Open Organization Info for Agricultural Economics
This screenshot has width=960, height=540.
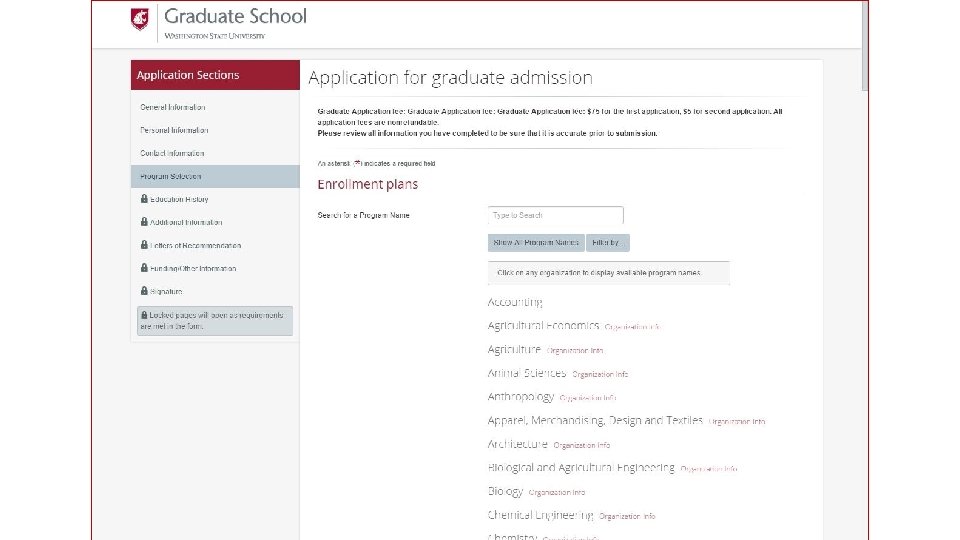click(x=632, y=327)
